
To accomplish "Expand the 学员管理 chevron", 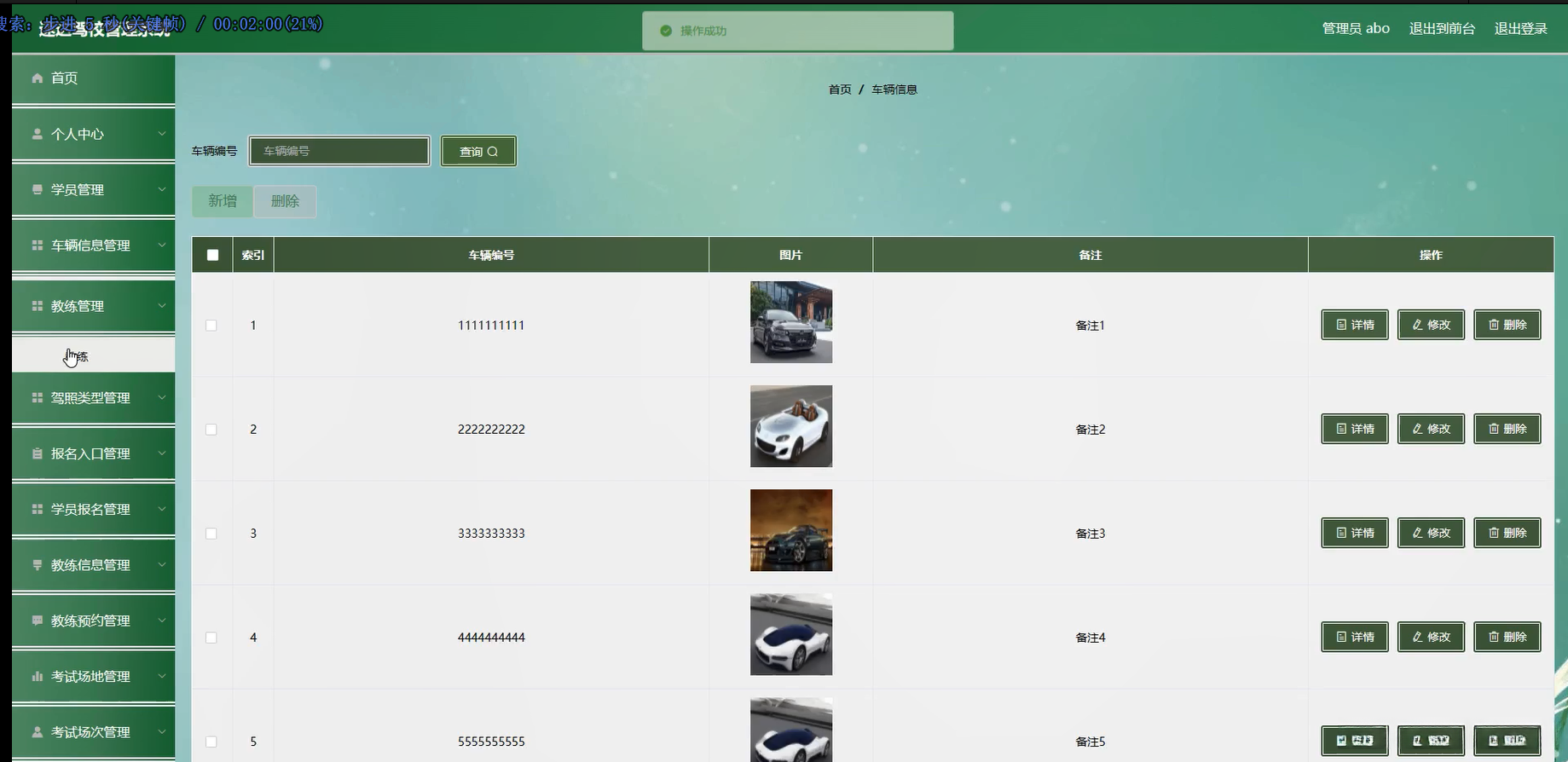I will (162, 189).
